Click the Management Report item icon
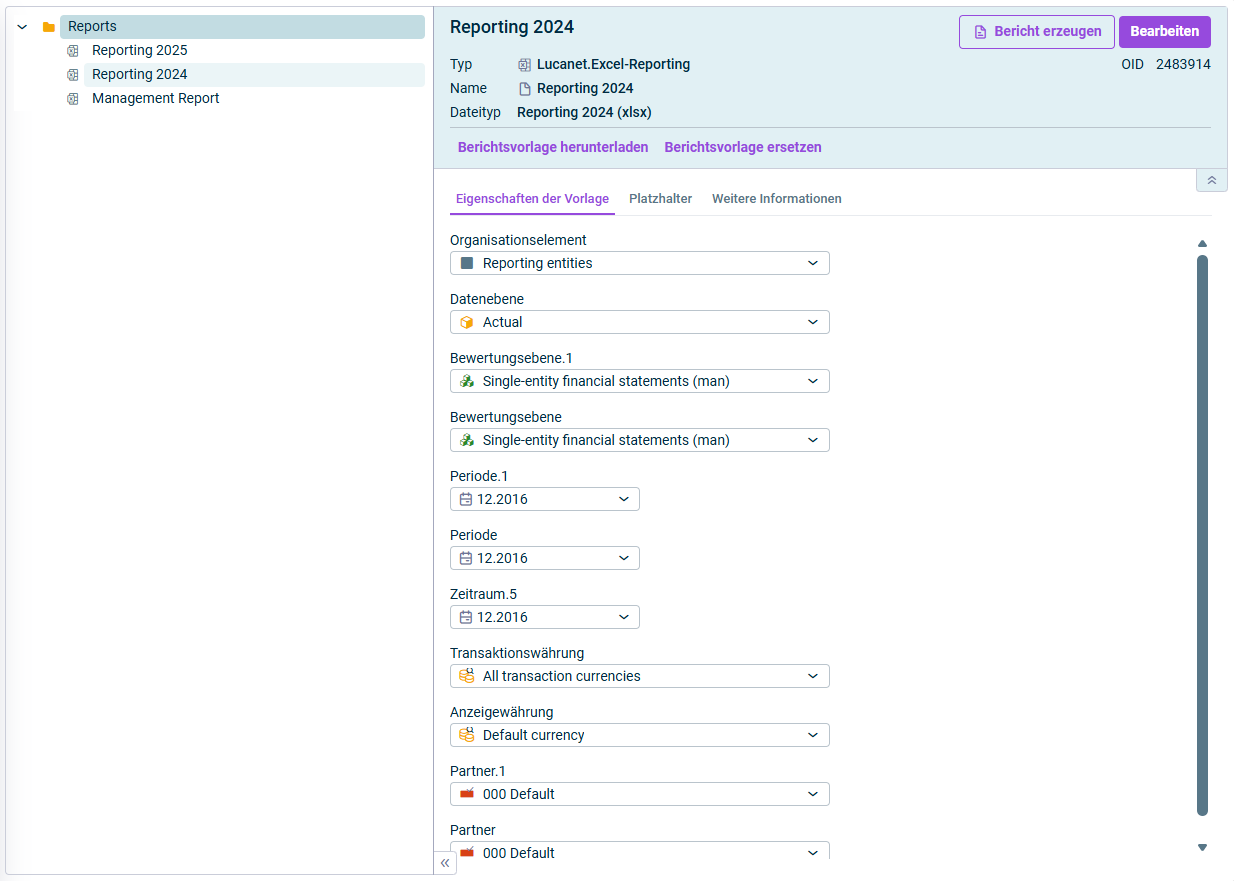 [x=72, y=99]
